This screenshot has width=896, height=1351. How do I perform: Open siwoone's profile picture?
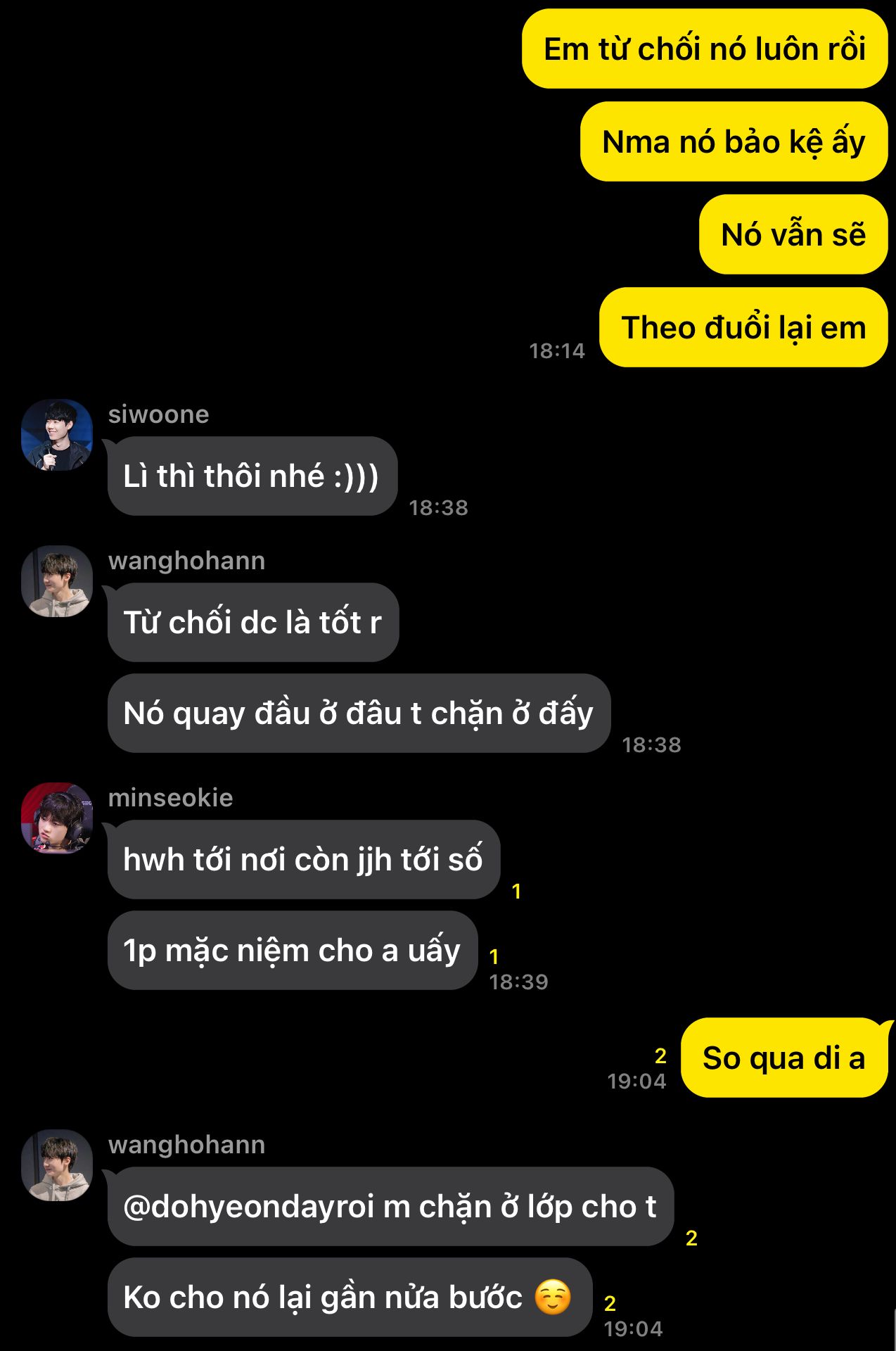(57, 435)
